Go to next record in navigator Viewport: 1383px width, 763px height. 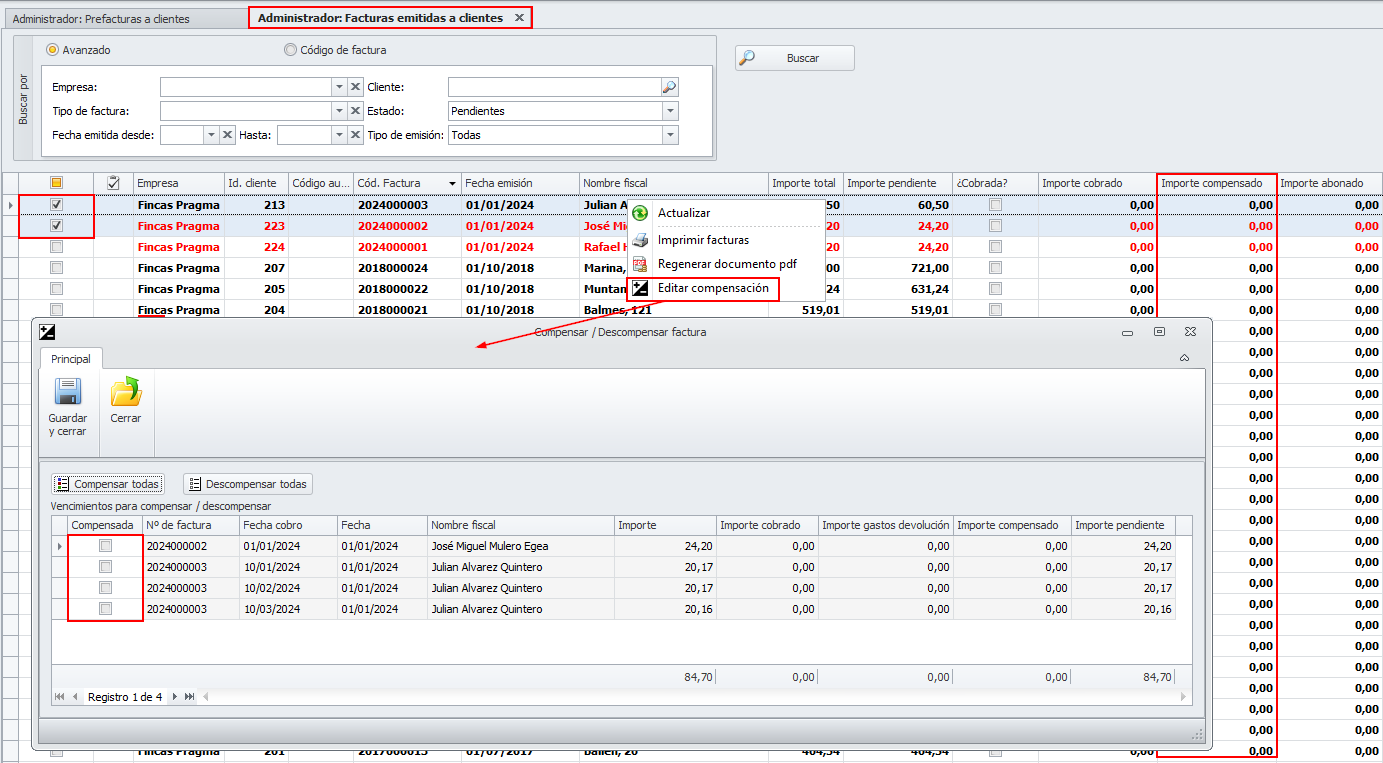pos(175,697)
